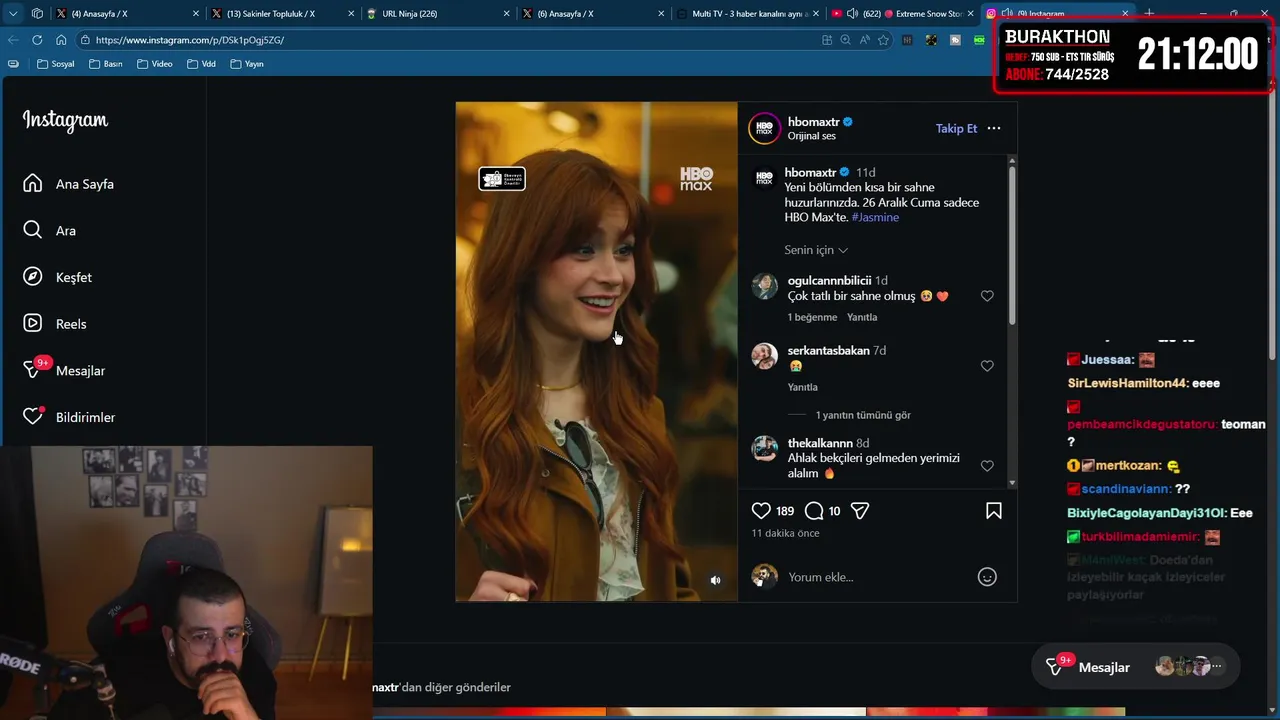The height and width of the screenshot is (720, 1280).
Task: Open Orijinal ses audio link
Action: point(811,136)
